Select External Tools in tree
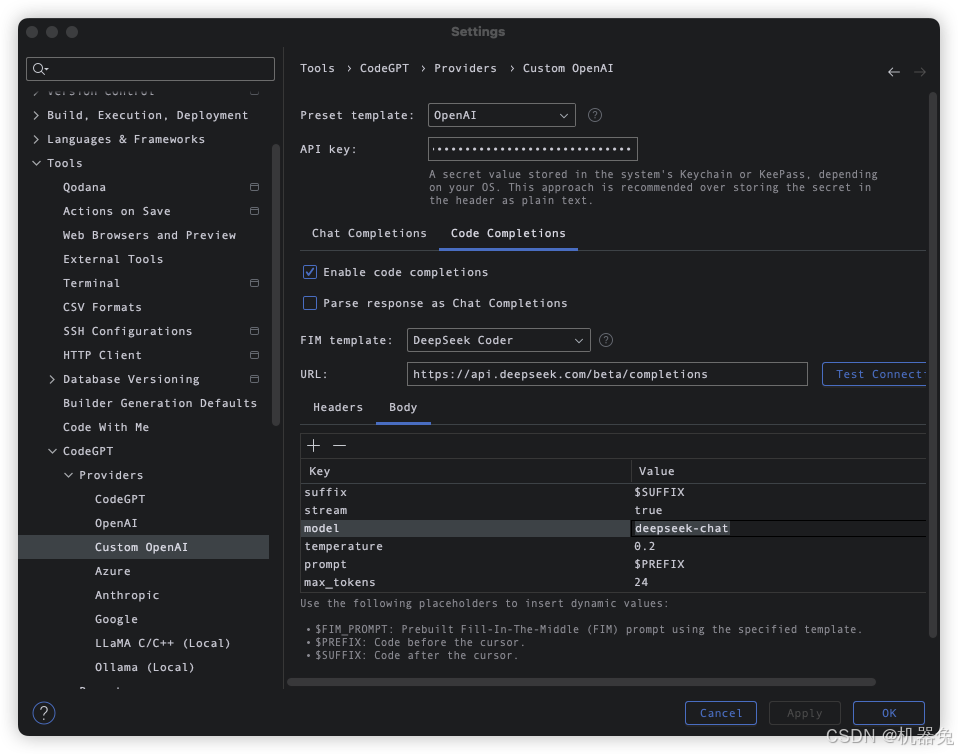This screenshot has width=958, height=754. point(113,259)
